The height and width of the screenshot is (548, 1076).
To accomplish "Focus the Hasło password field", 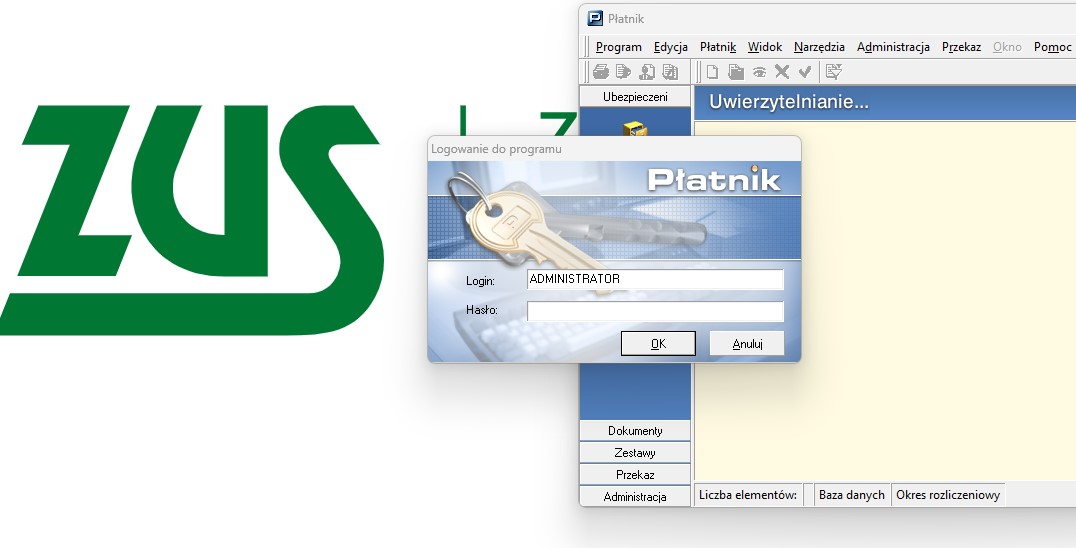I will [x=655, y=311].
